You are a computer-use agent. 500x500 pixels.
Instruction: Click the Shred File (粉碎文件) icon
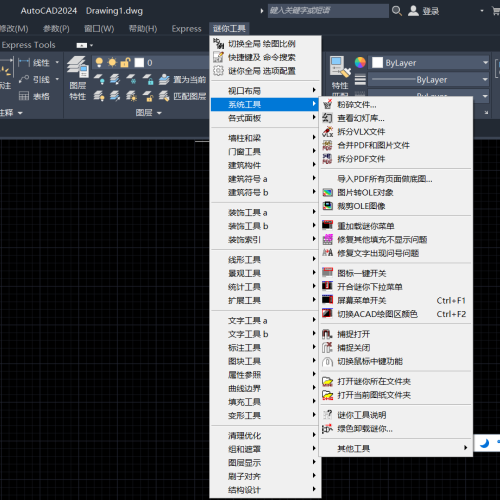coord(327,104)
